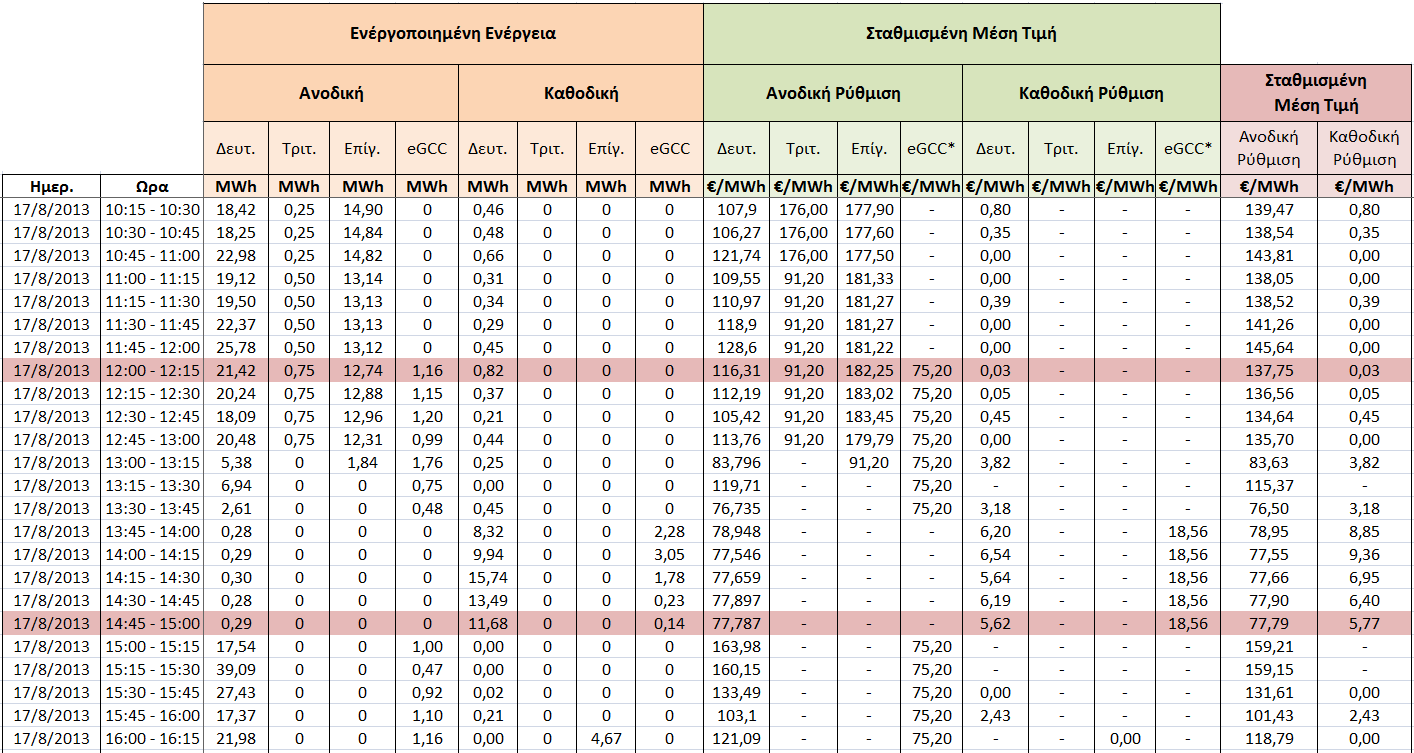
Task: Select the downward value 4,67
Action: (x=607, y=739)
